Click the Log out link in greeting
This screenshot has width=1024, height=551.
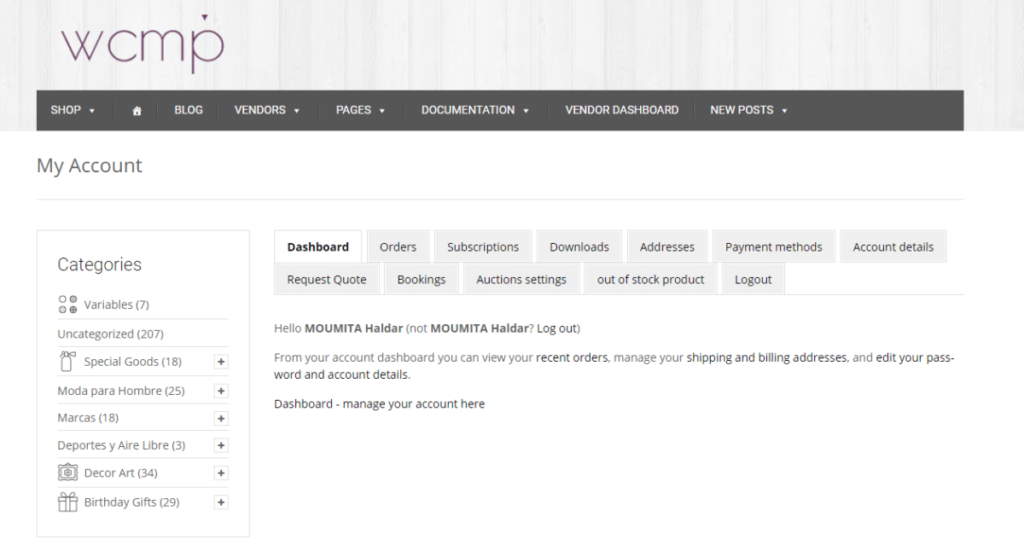click(x=556, y=328)
